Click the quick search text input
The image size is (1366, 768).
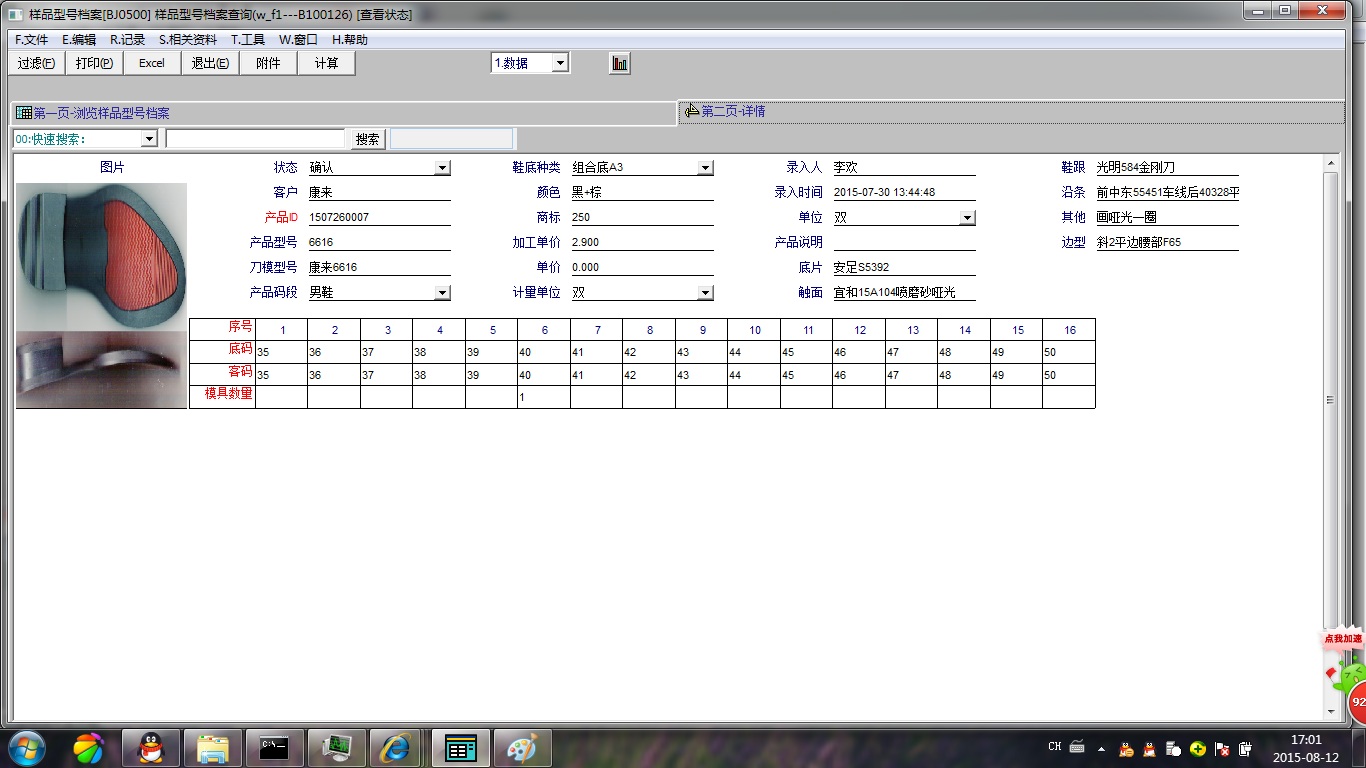pos(255,139)
